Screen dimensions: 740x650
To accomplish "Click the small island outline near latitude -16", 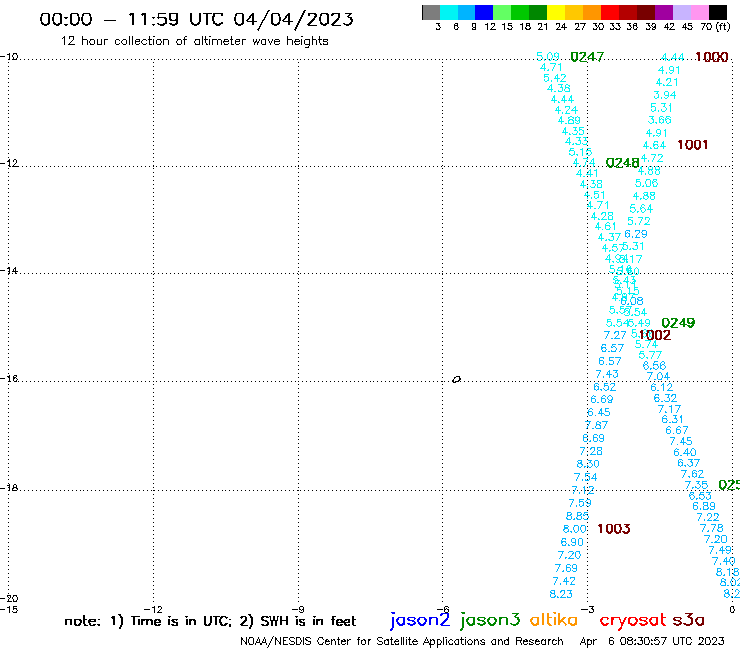I will 456,379.
